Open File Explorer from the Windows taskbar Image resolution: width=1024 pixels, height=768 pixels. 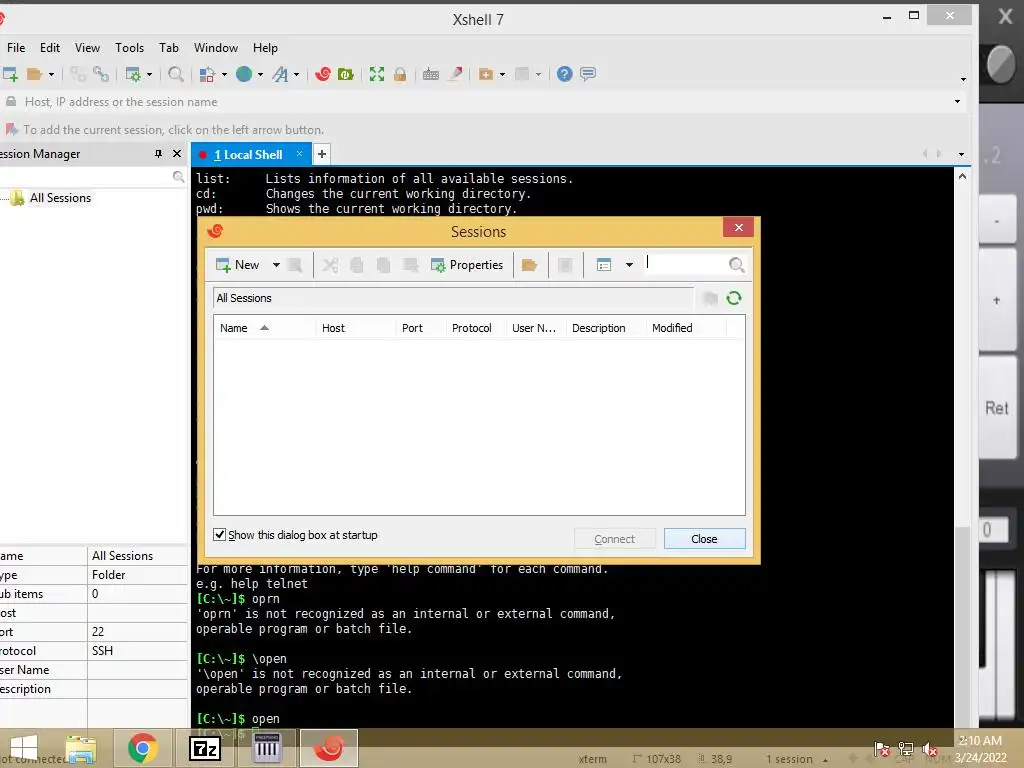pos(80,748)
